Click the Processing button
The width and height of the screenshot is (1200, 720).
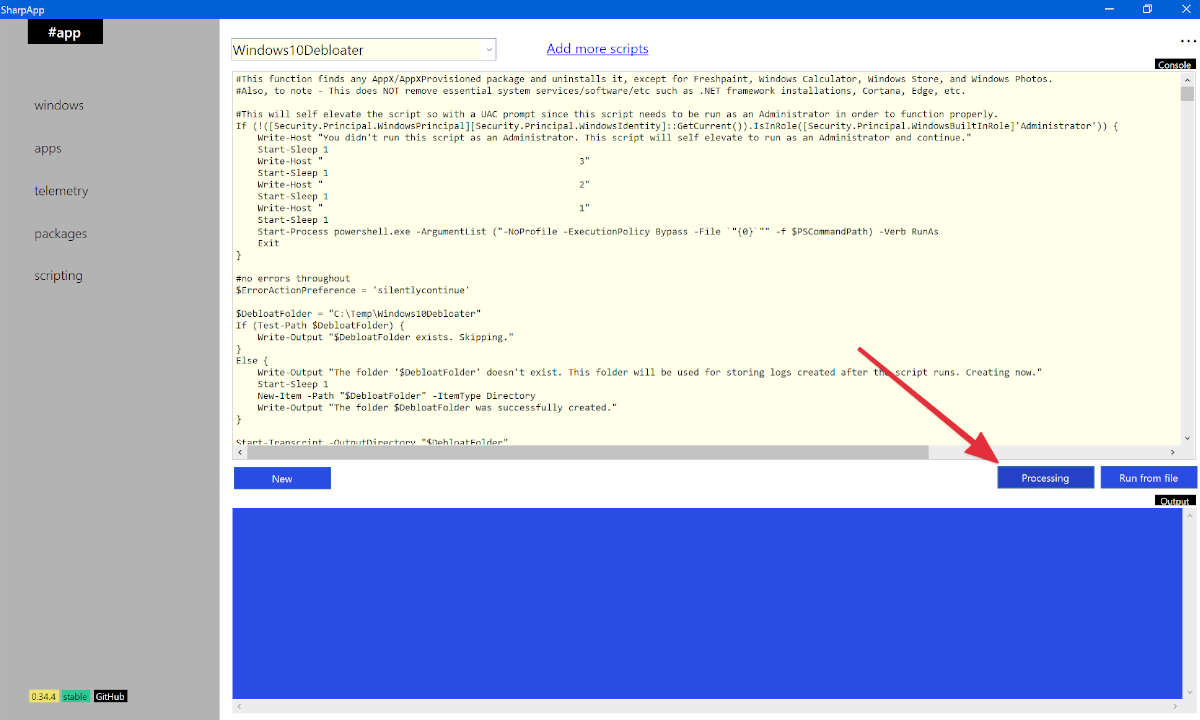point(1045,478)
